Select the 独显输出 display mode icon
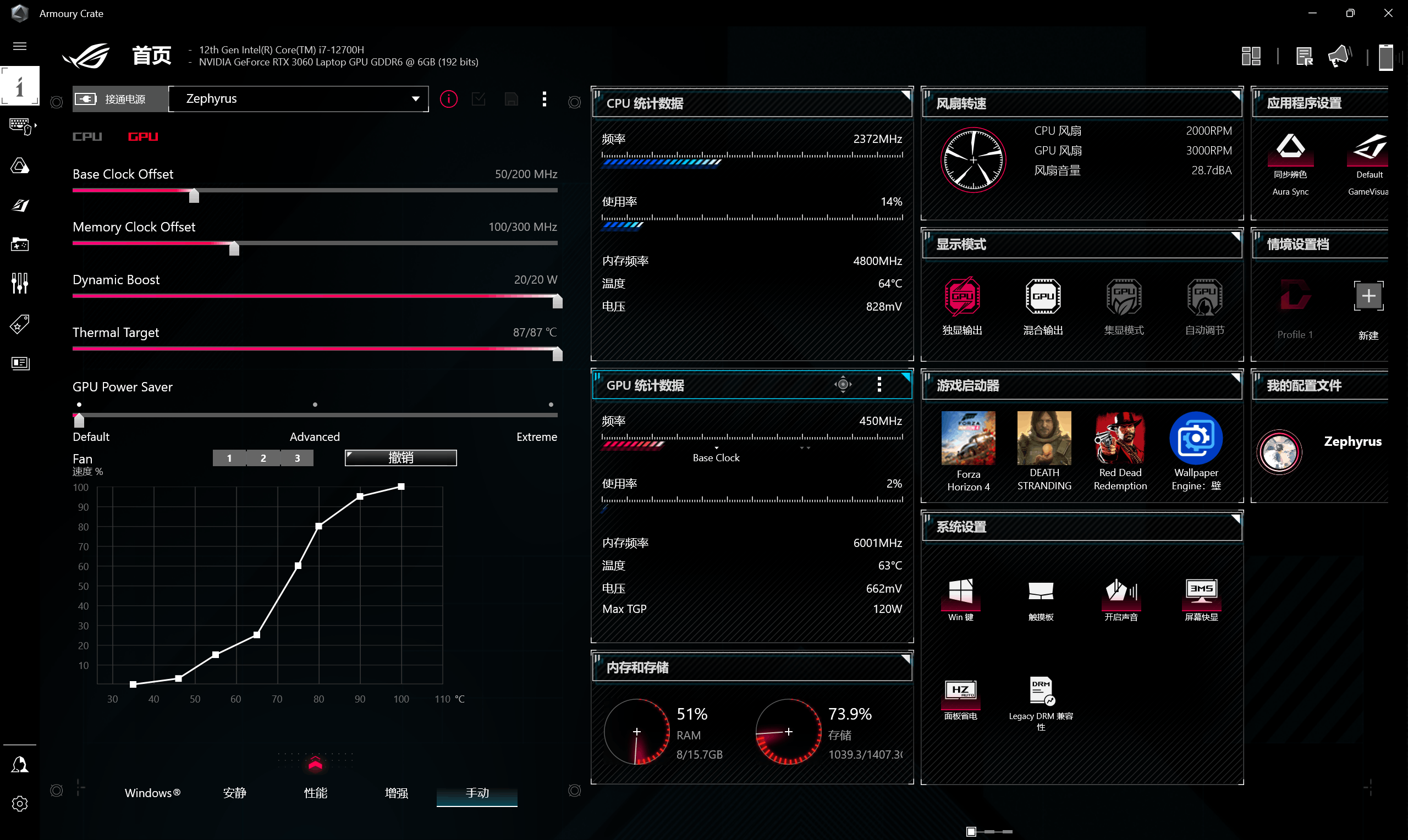 pyautogui.click(x=962, y=296)
